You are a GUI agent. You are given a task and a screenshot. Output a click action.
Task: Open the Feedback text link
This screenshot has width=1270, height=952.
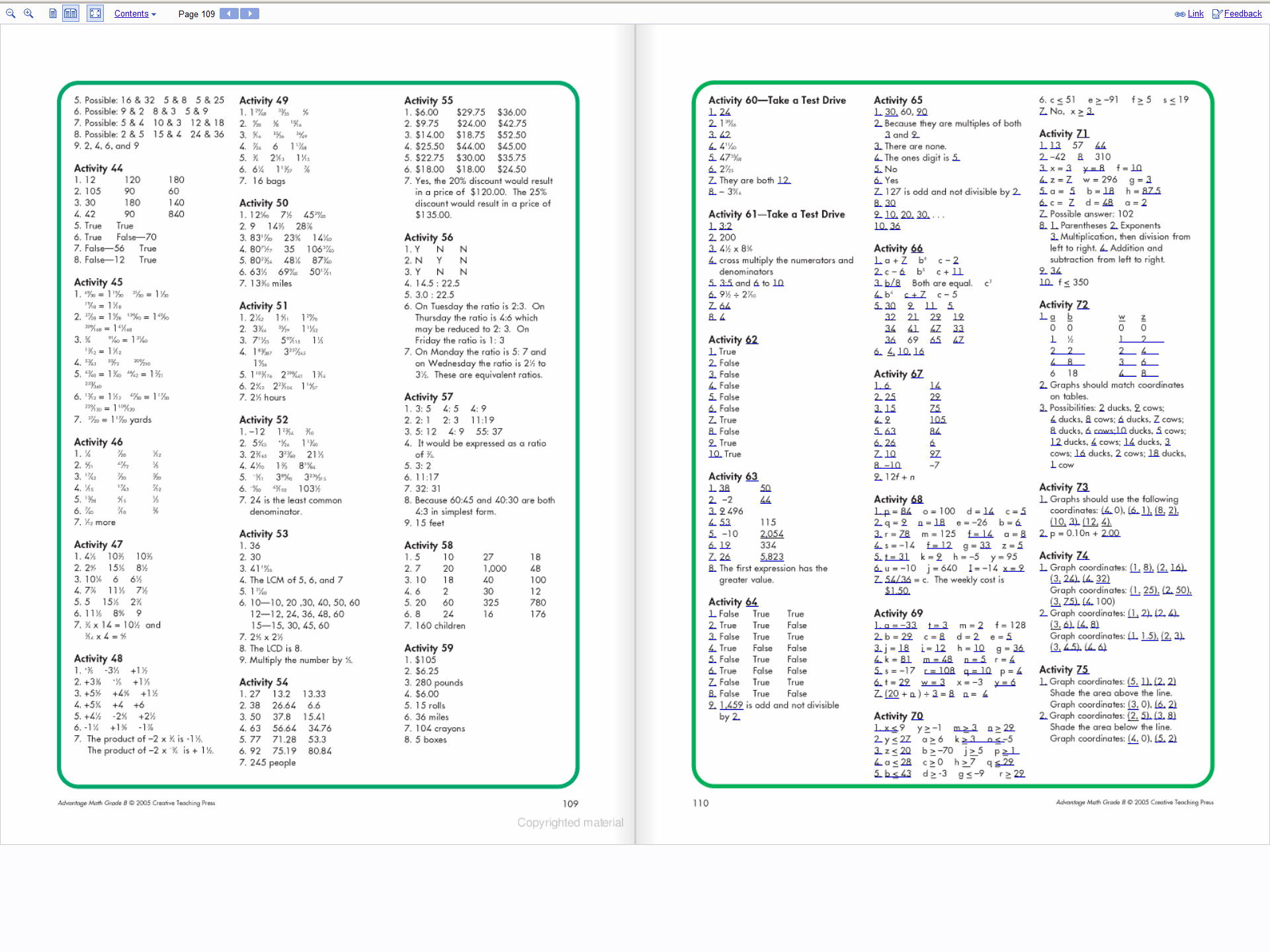(x=1242, y=13)
